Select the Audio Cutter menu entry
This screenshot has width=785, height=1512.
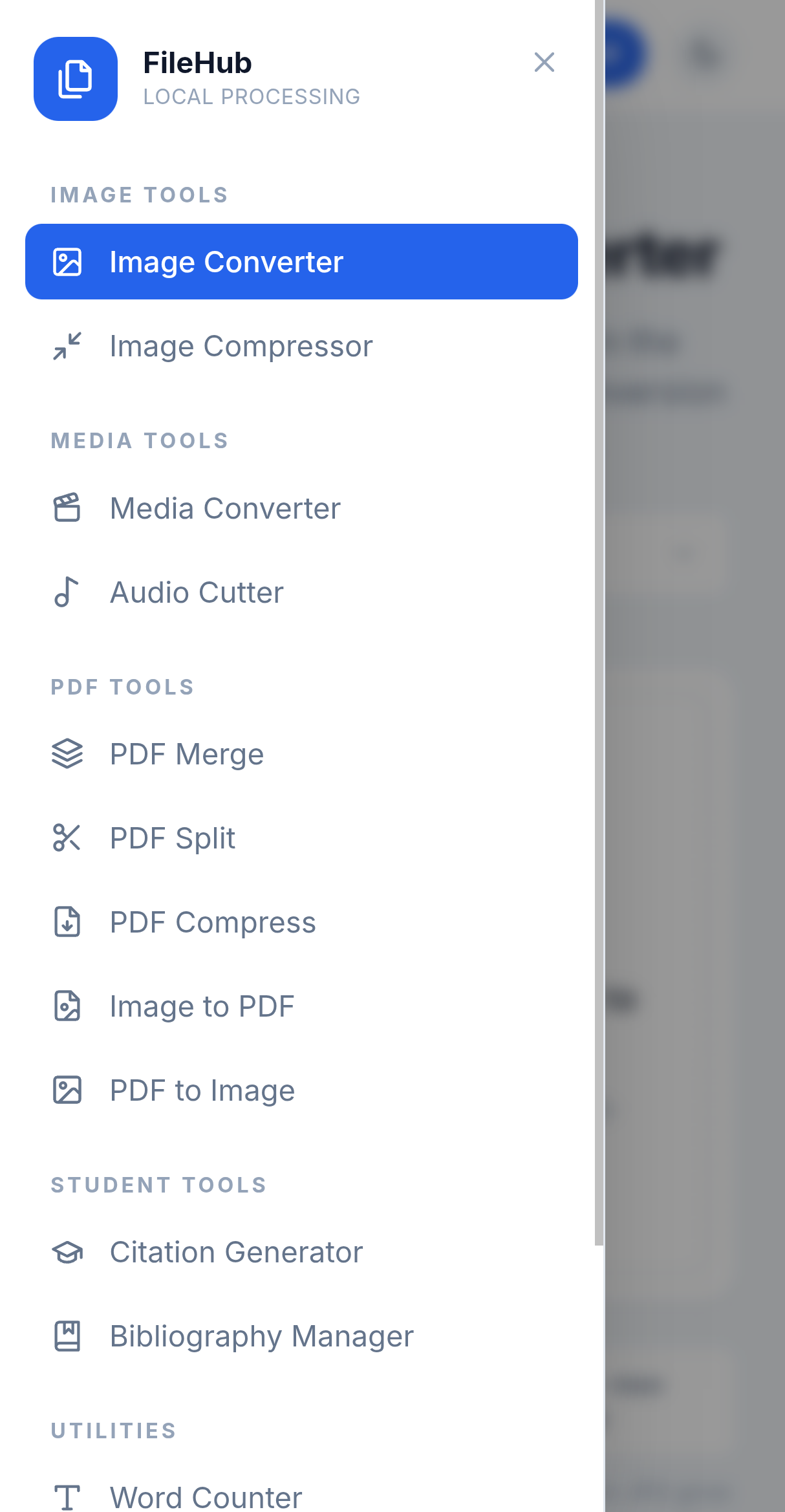click(x=301, y=592)
